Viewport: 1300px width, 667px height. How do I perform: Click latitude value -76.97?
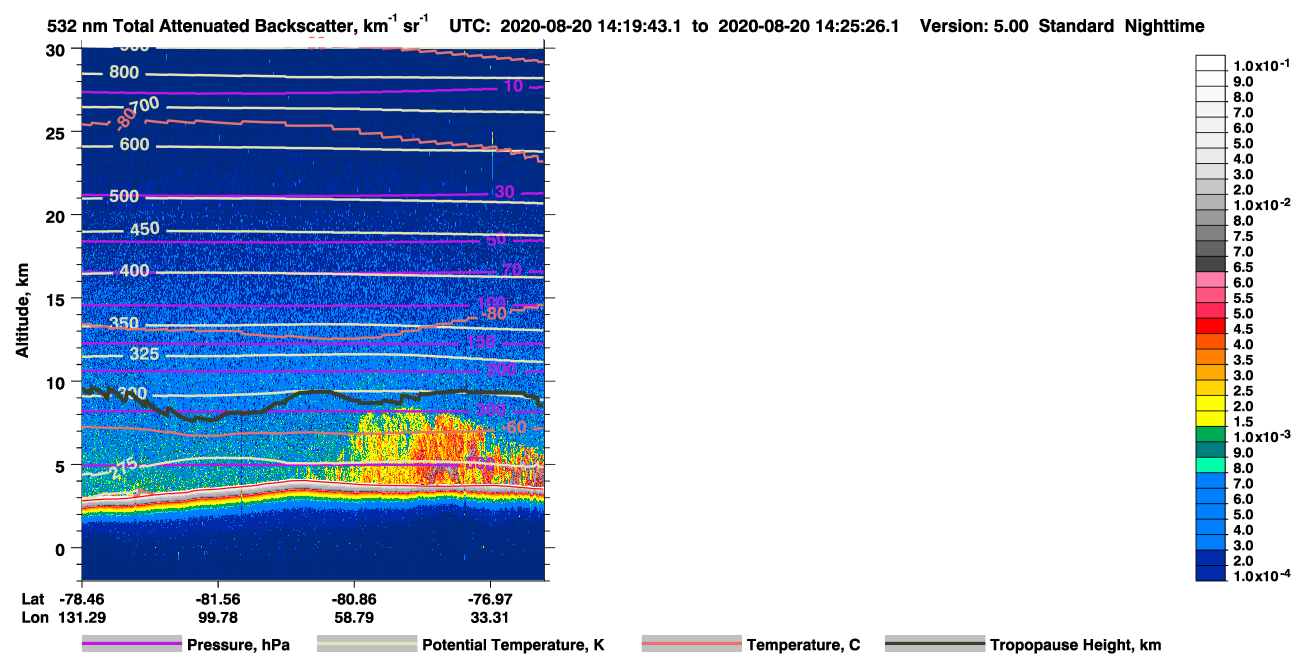(490, 598)
